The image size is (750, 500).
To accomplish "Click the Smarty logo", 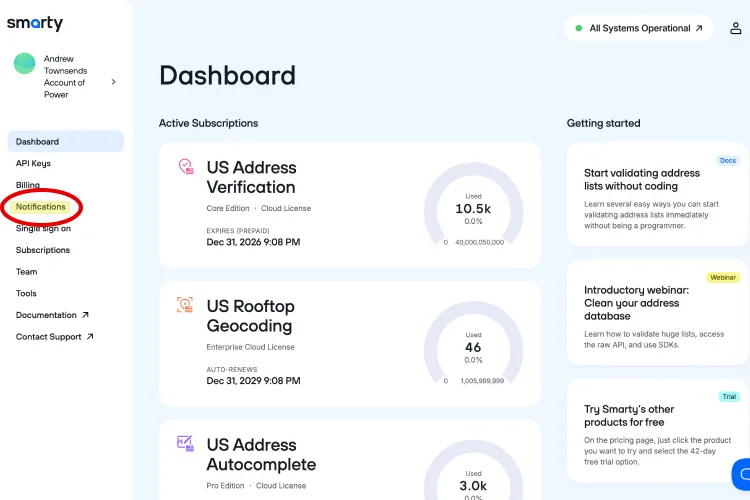I will (35, 23).
